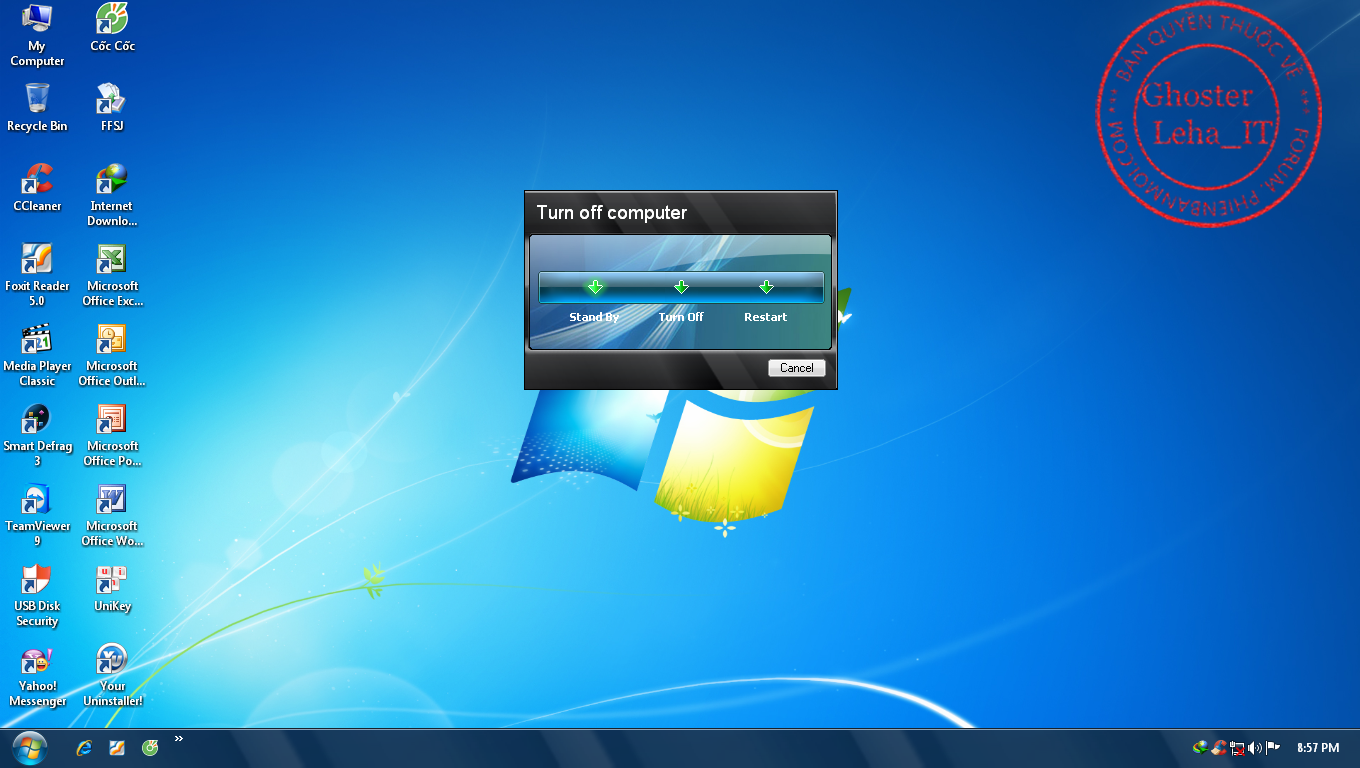Open CCleaner from the system tray
Image resolution: width=1360 pixels, height=768 pixels.
(1219, 747)
